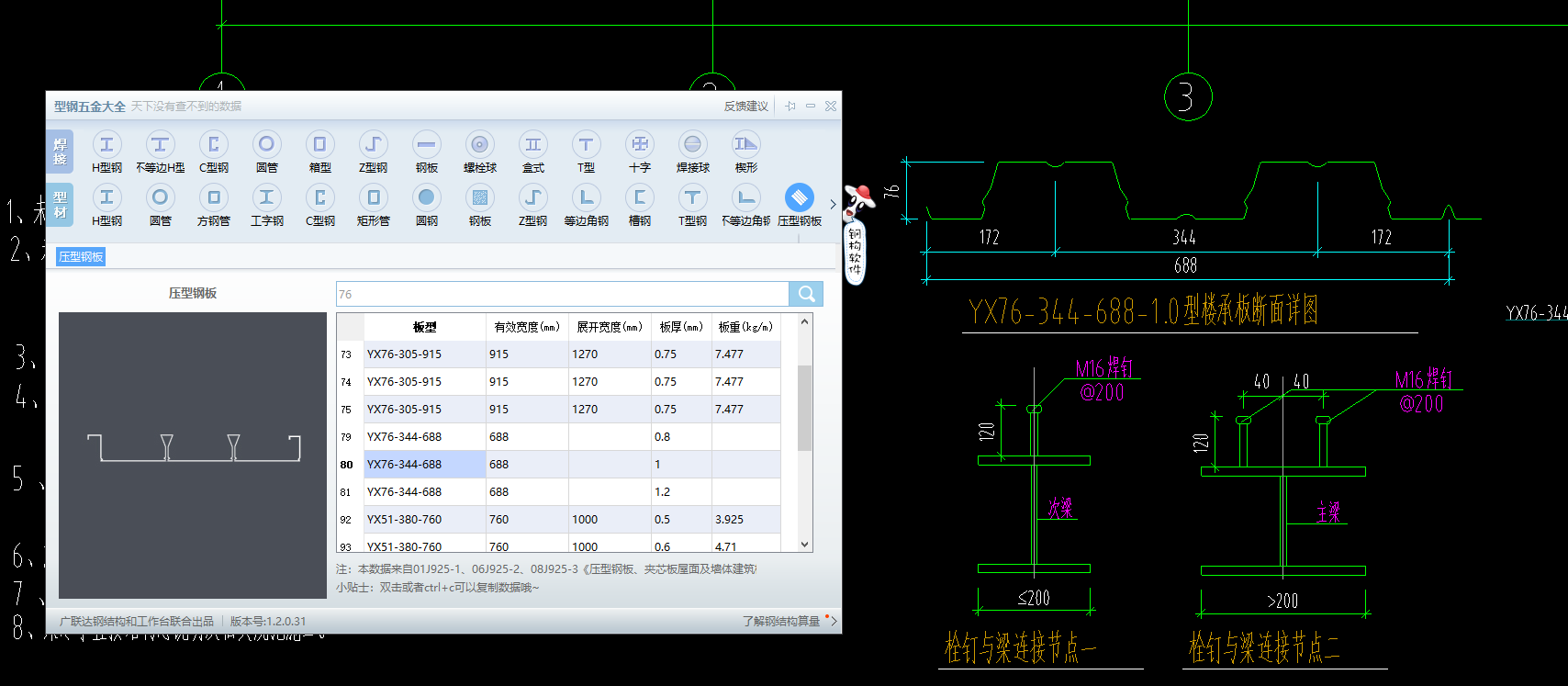Click the 展开宽度(mm) column header

610,327
